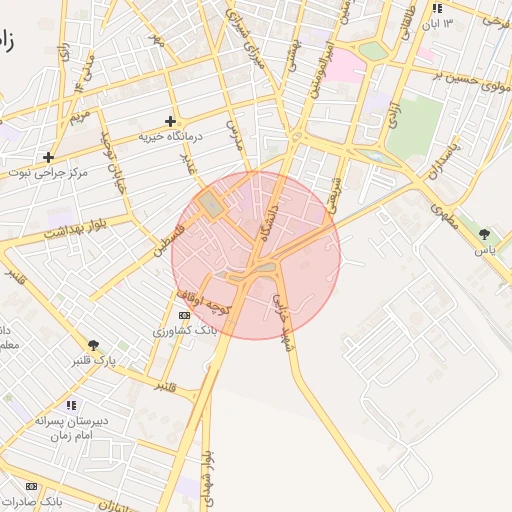
Task: Open the دبیرستان پسرانه امام زمان school icon
Action: point(72,405)
